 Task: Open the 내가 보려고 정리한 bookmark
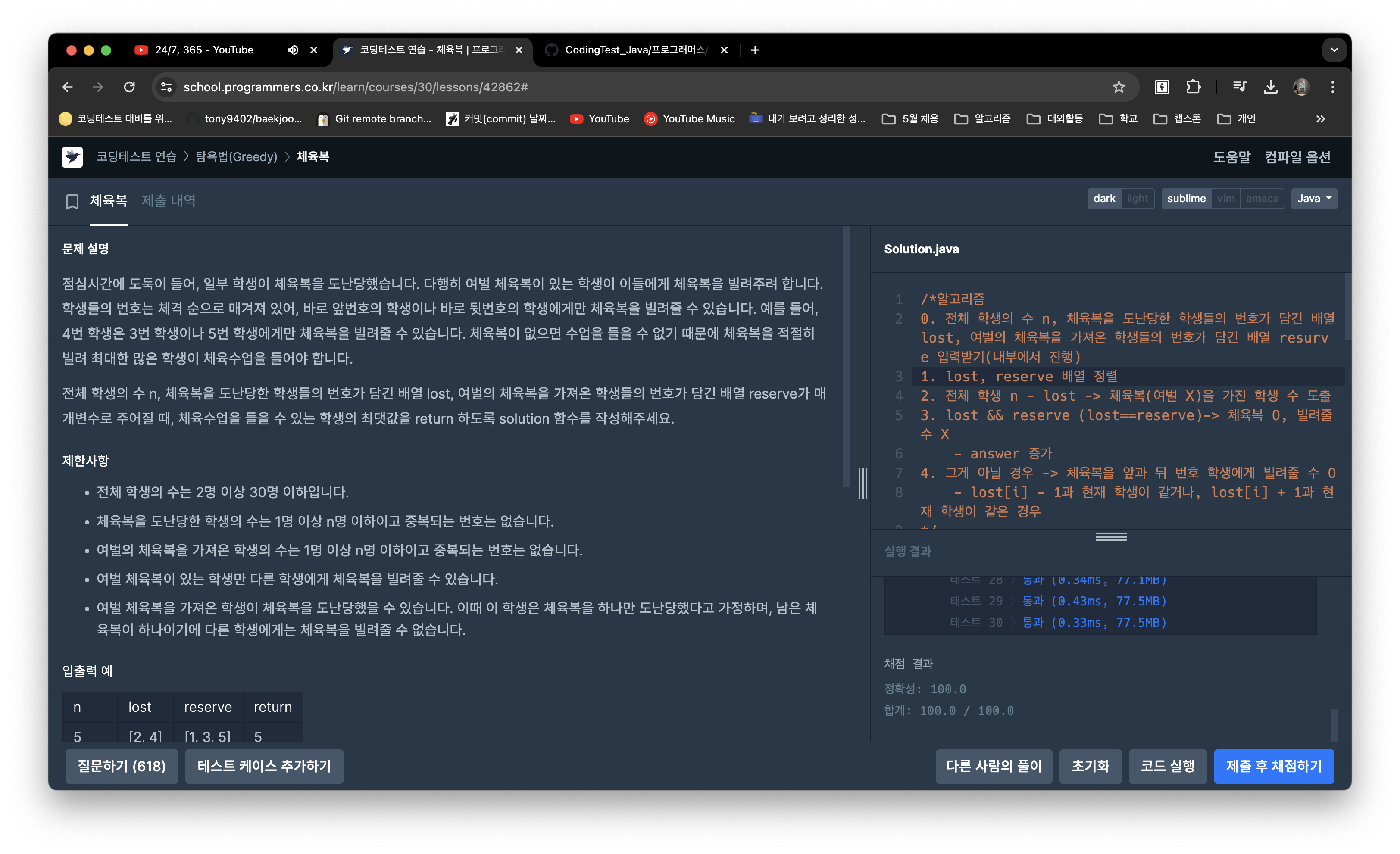tap(807, 118)
